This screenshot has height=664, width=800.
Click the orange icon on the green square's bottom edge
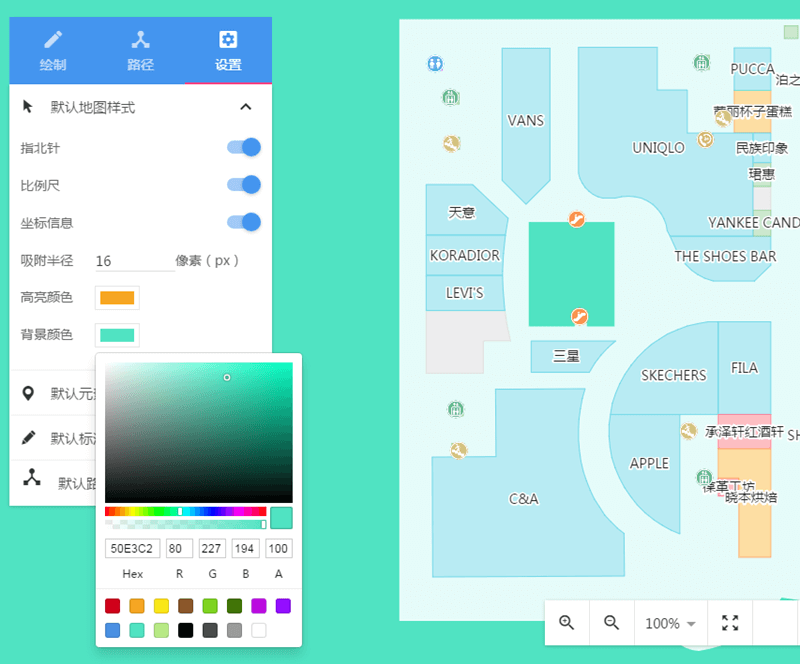pos(579,316)
